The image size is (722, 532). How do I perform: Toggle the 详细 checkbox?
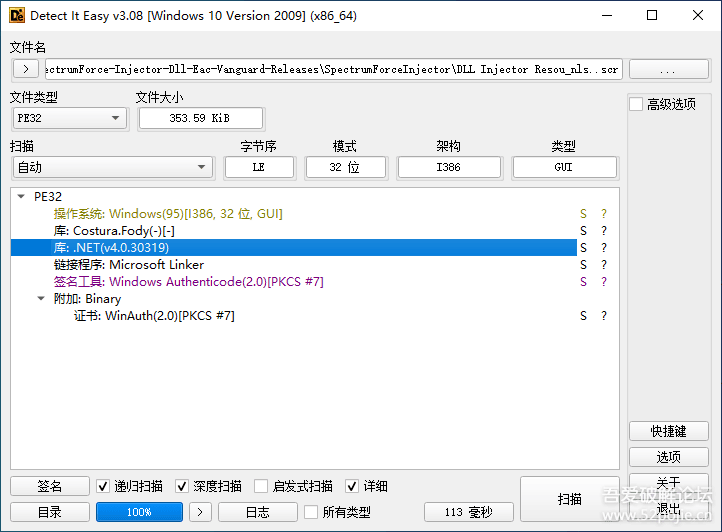(352, 486)
